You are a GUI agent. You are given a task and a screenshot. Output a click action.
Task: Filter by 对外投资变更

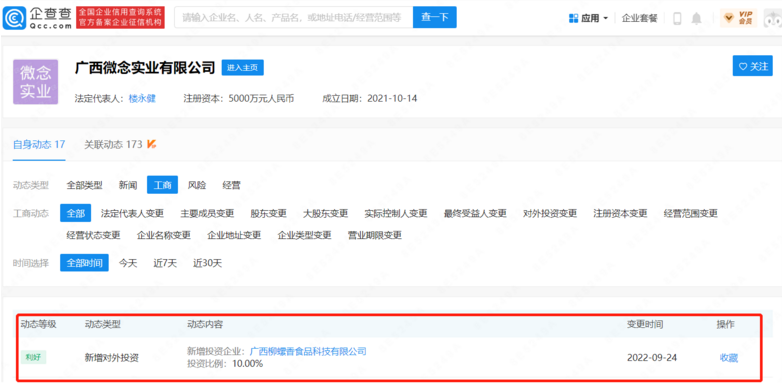coord(550,214)
